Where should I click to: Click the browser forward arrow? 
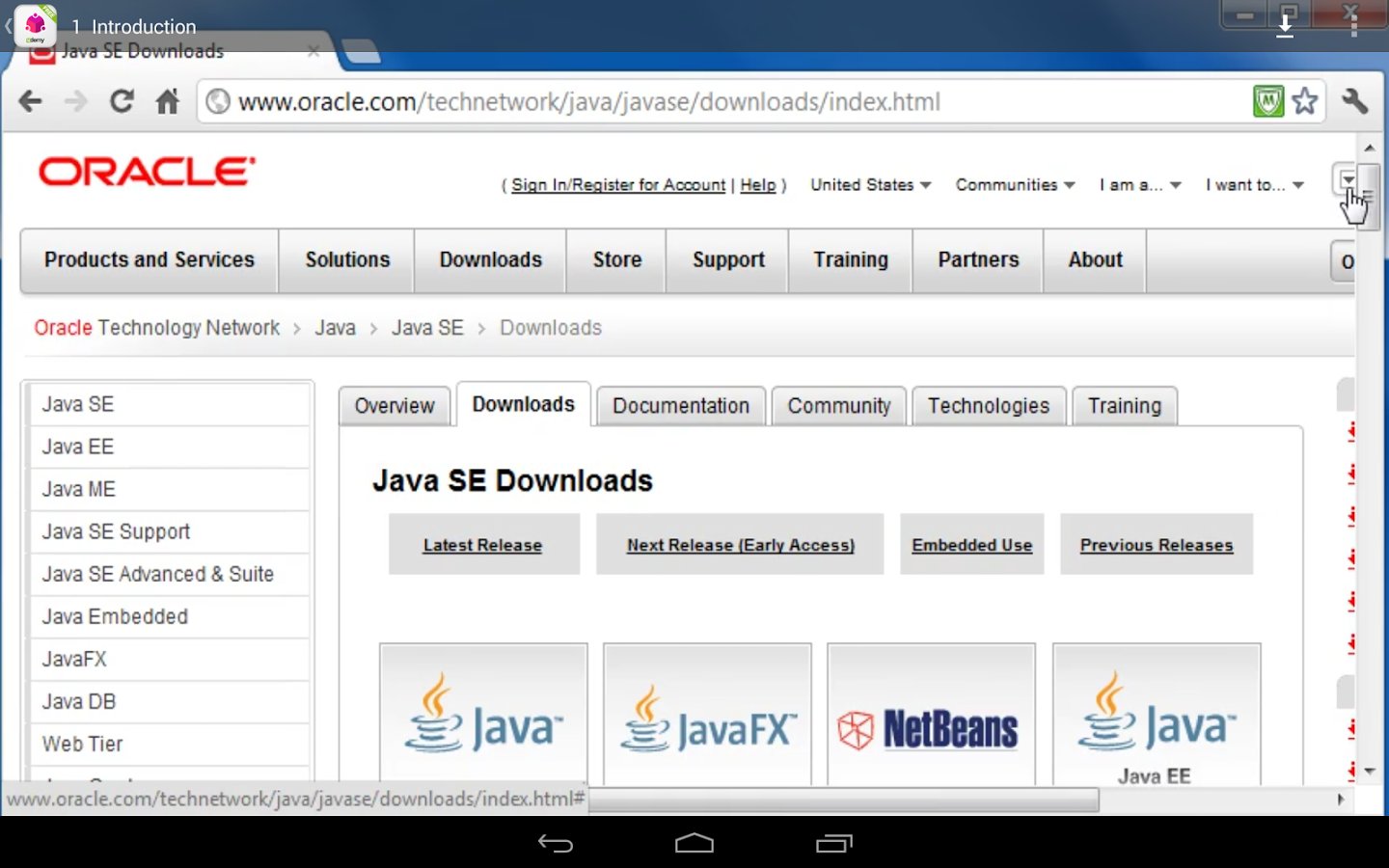(x=75, y=101)
